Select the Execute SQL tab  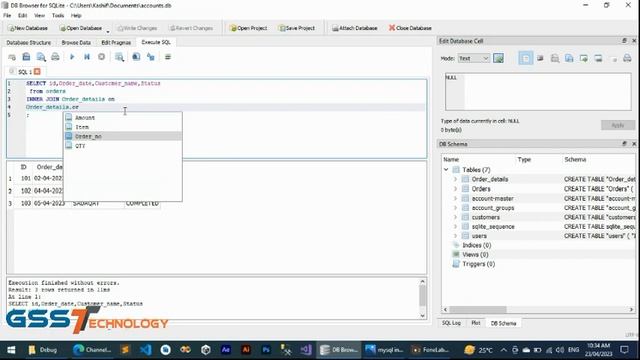tap(156, 42)
